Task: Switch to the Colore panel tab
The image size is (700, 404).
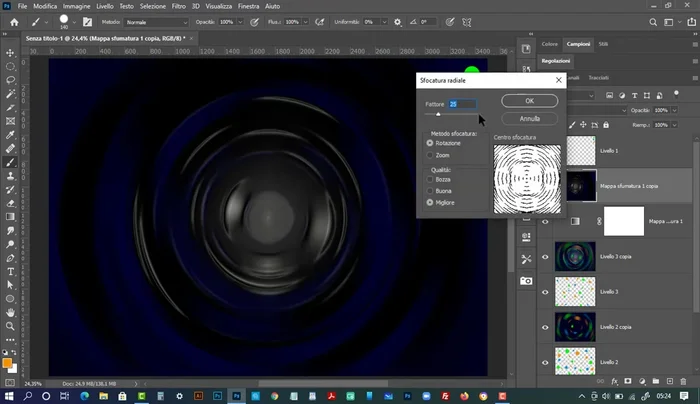Action: pyautogui.click(x=550, y=44)
